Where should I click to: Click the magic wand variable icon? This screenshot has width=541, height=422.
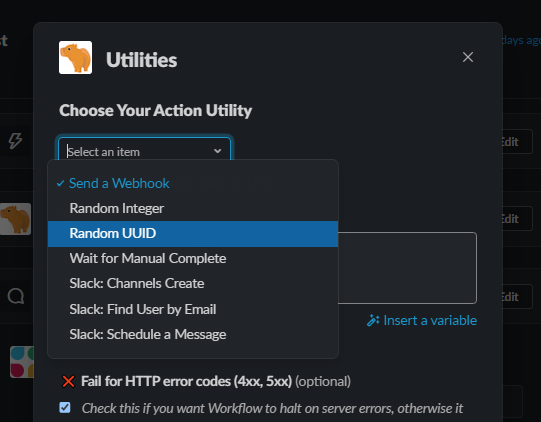(x=373, y=321)
